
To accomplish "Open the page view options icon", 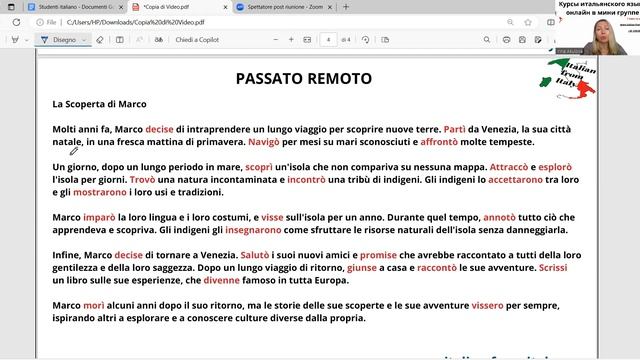I will point(385,40).
